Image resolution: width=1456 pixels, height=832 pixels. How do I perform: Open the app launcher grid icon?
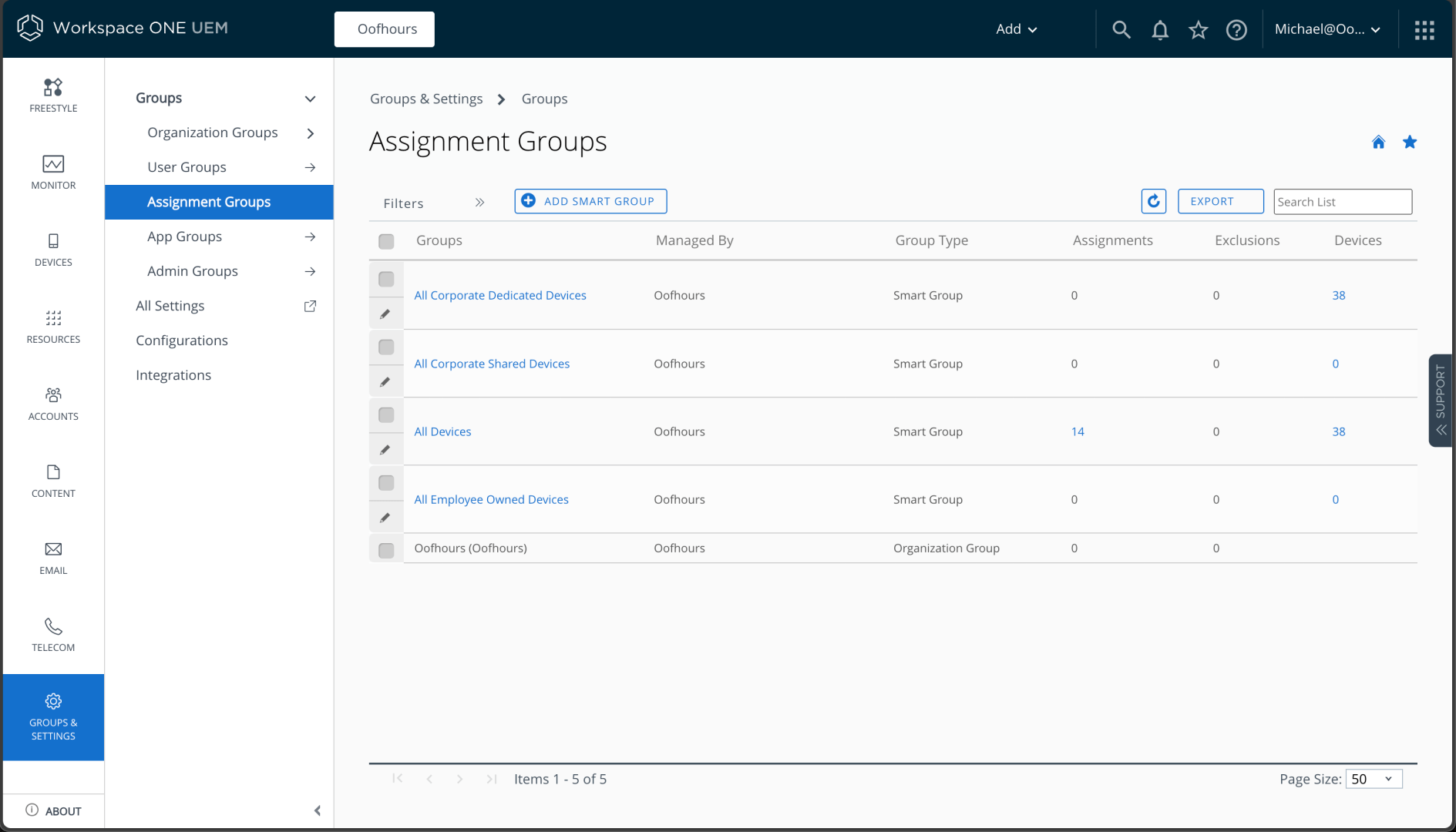[1424, 29]
